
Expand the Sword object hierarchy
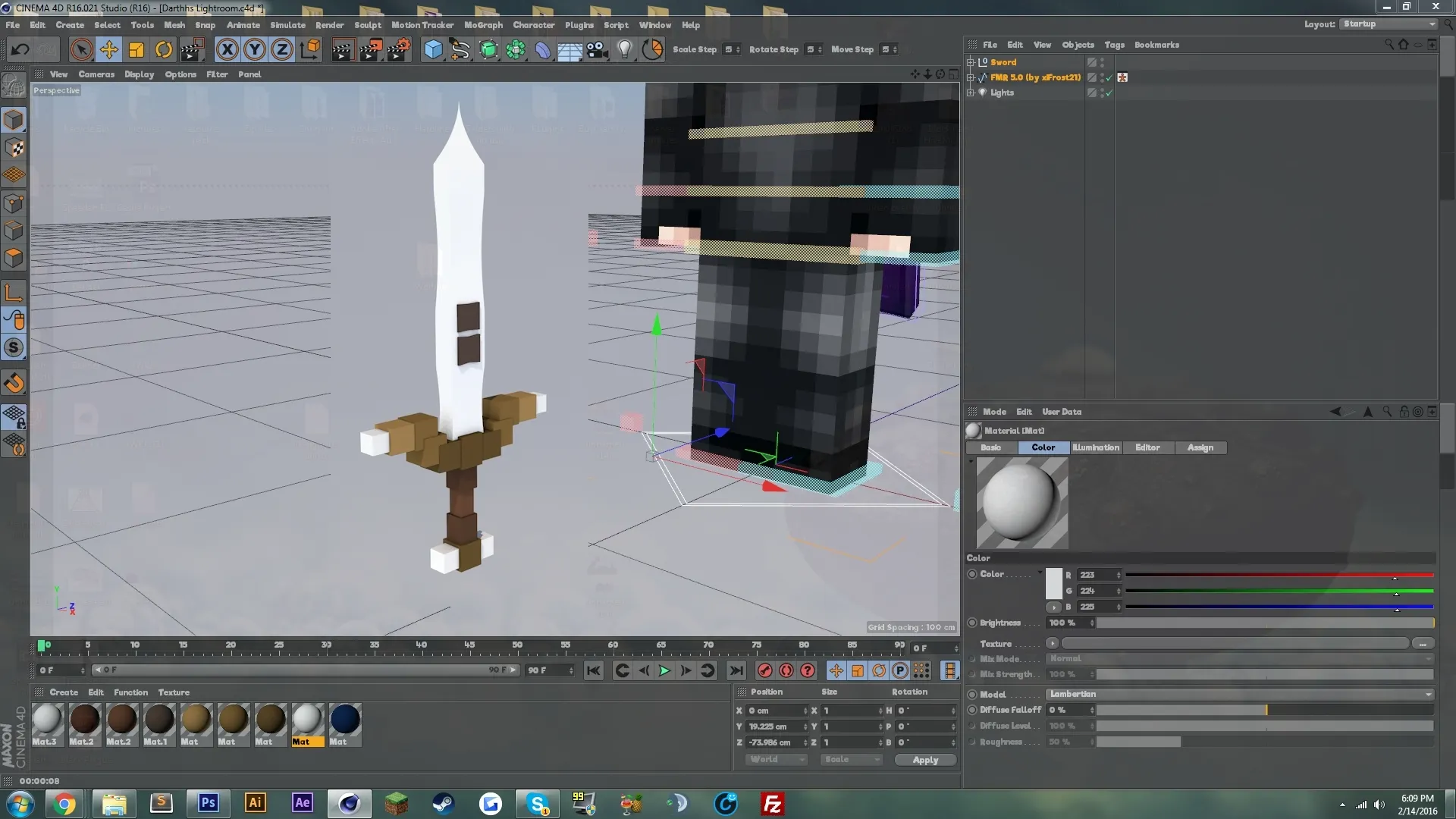(x=971, y=62)
